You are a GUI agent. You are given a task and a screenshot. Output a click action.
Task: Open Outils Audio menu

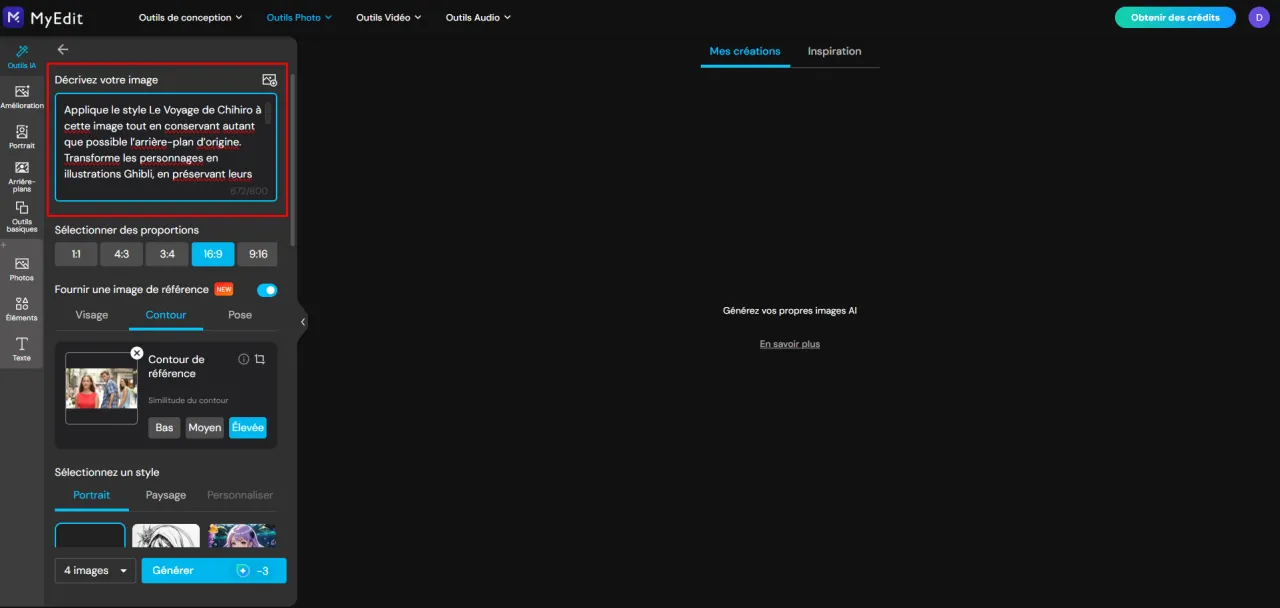click(x=478, y=17)
